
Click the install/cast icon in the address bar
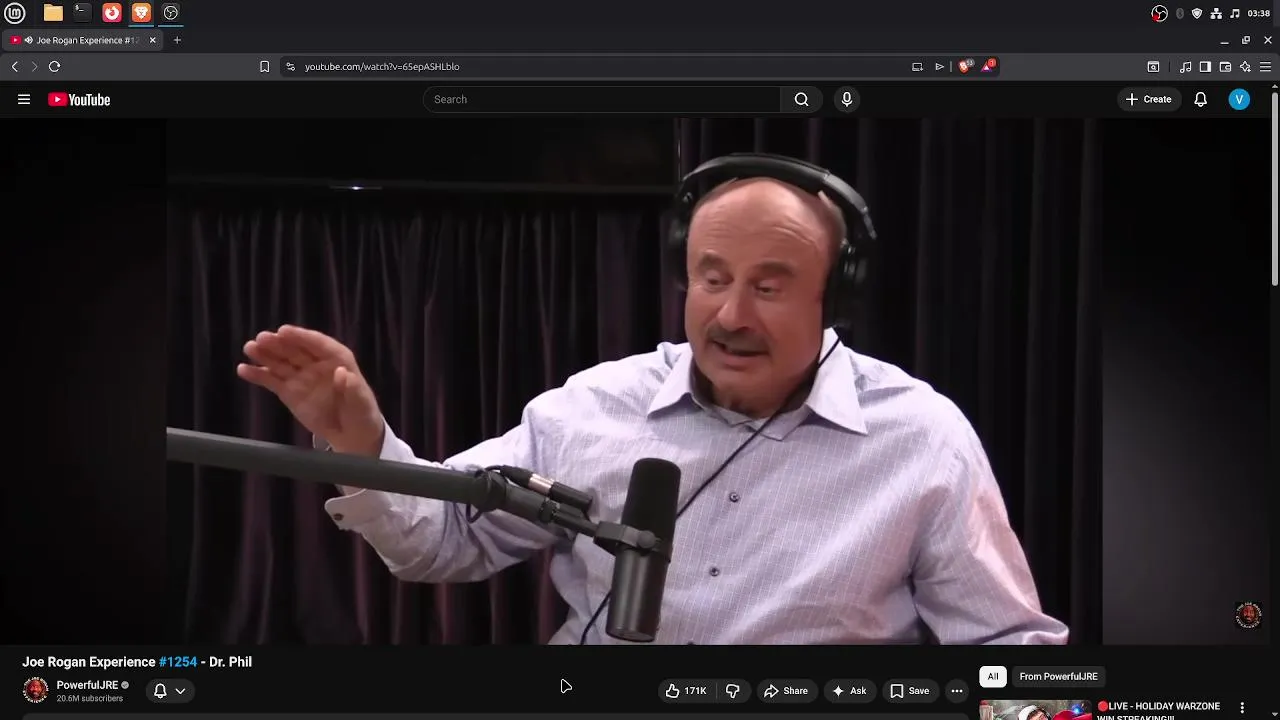(x=917, y=66)
